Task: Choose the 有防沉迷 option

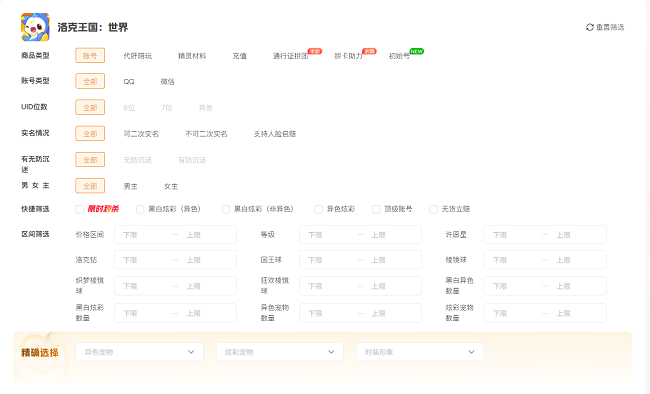Action: (192, 160)
